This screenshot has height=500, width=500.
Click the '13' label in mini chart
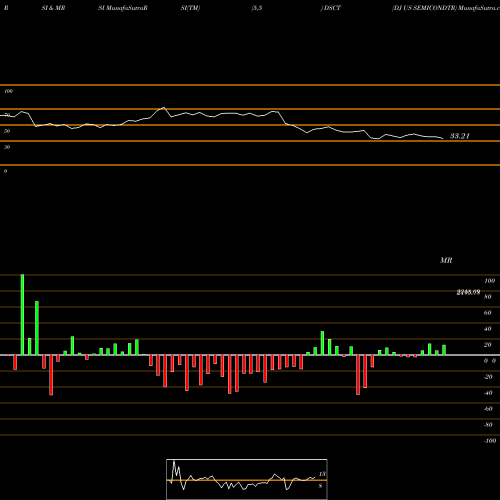[x=322, y=474]
